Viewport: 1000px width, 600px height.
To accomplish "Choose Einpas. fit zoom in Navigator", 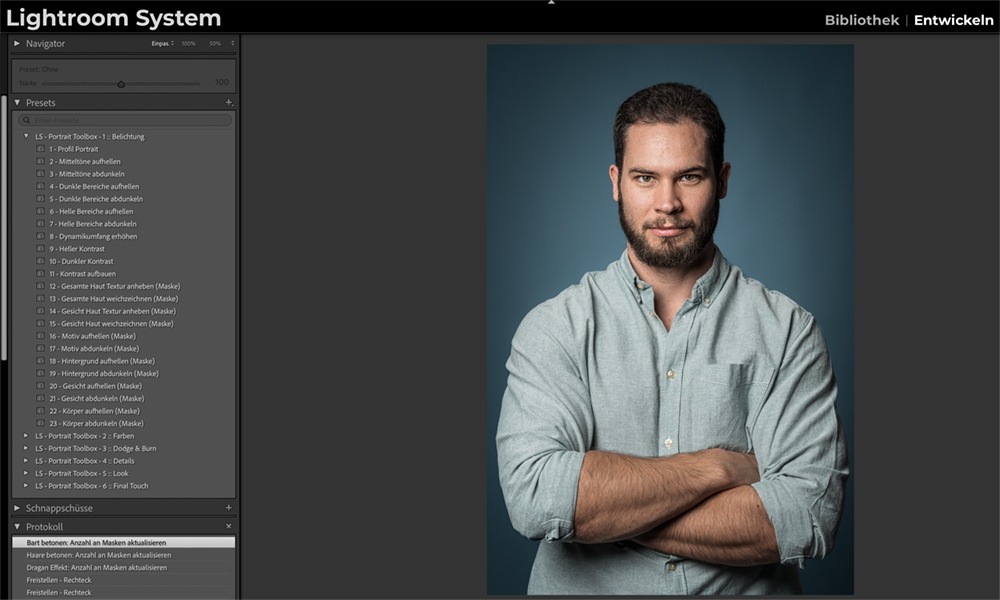I will coord(161,44).
